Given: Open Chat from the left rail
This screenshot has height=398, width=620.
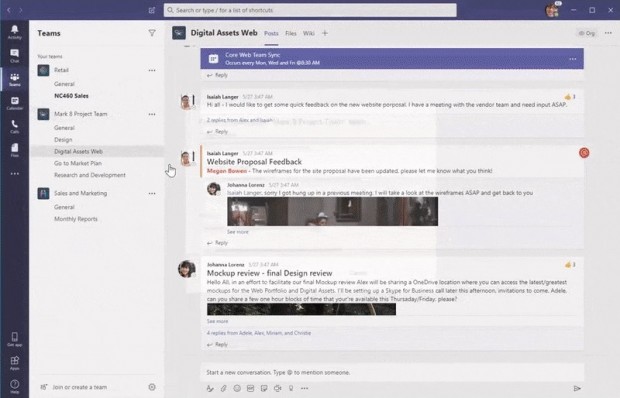Looking at the screenshot, I should [x=15, y=56].
